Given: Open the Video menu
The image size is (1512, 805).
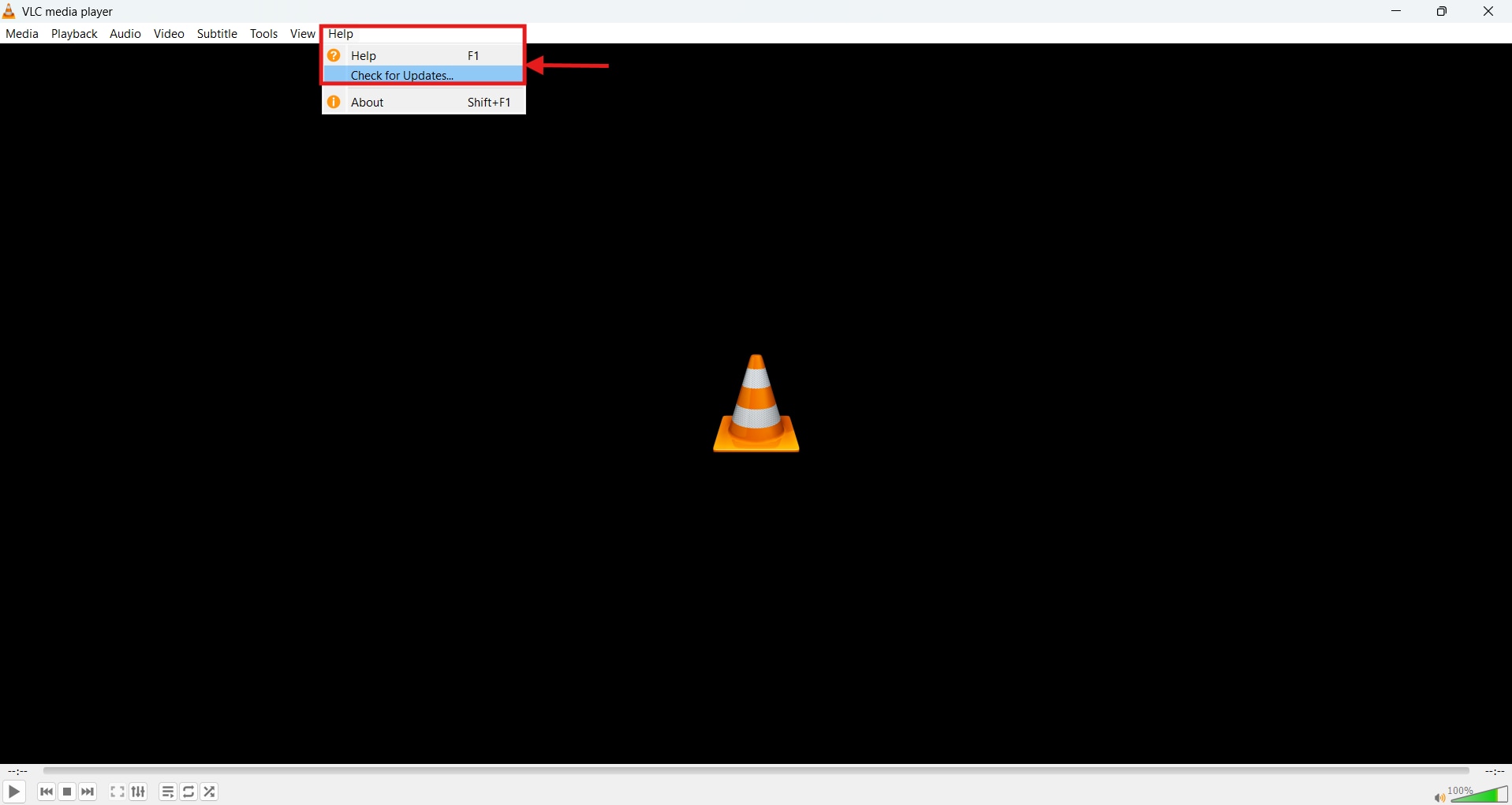Looking at the screenshot, I should pyautogui.click(x=168, y=33).
